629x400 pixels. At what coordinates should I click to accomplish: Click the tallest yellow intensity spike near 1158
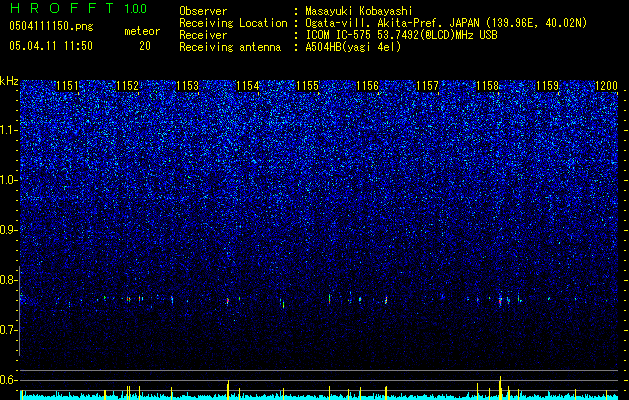pos(500,388)
